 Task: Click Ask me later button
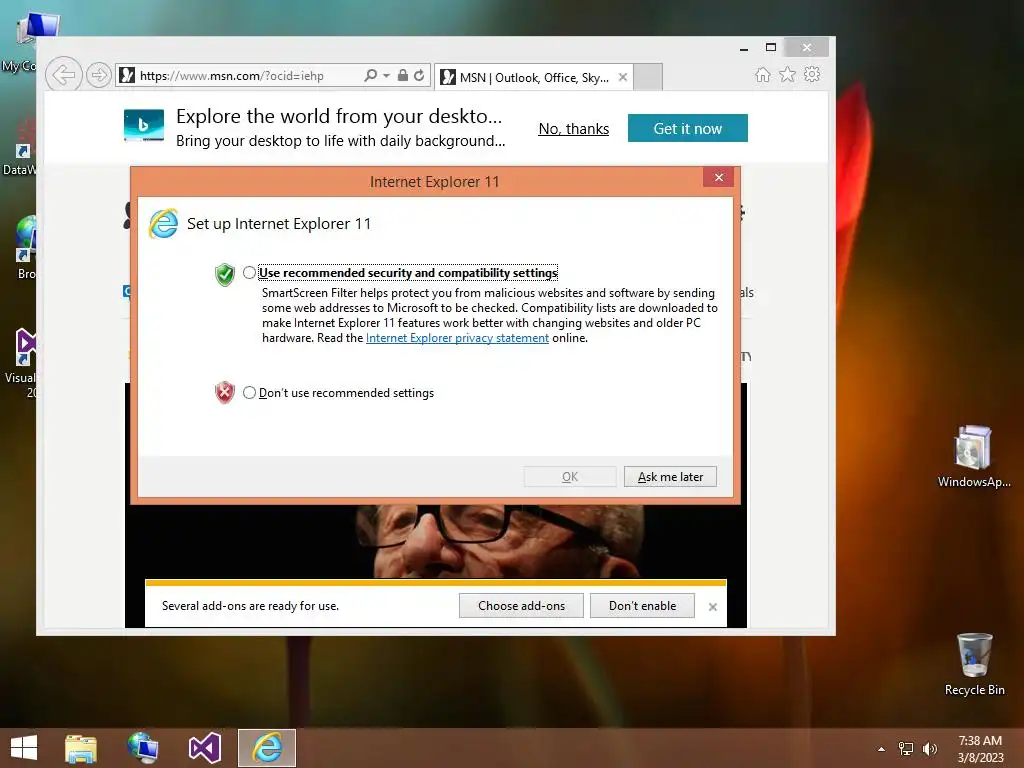[x=670, y=477]
